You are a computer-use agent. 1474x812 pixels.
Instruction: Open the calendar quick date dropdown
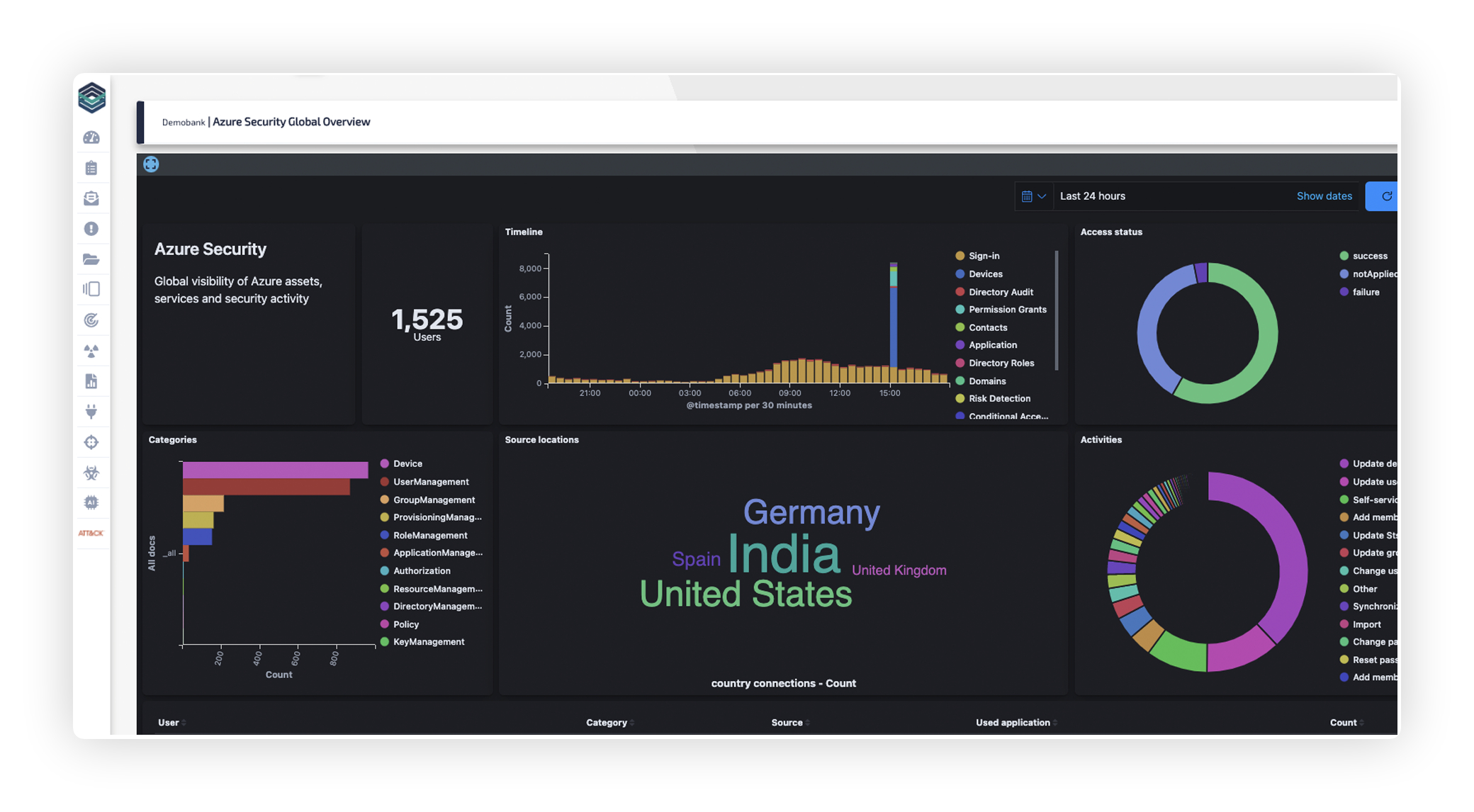point(1033,196)
